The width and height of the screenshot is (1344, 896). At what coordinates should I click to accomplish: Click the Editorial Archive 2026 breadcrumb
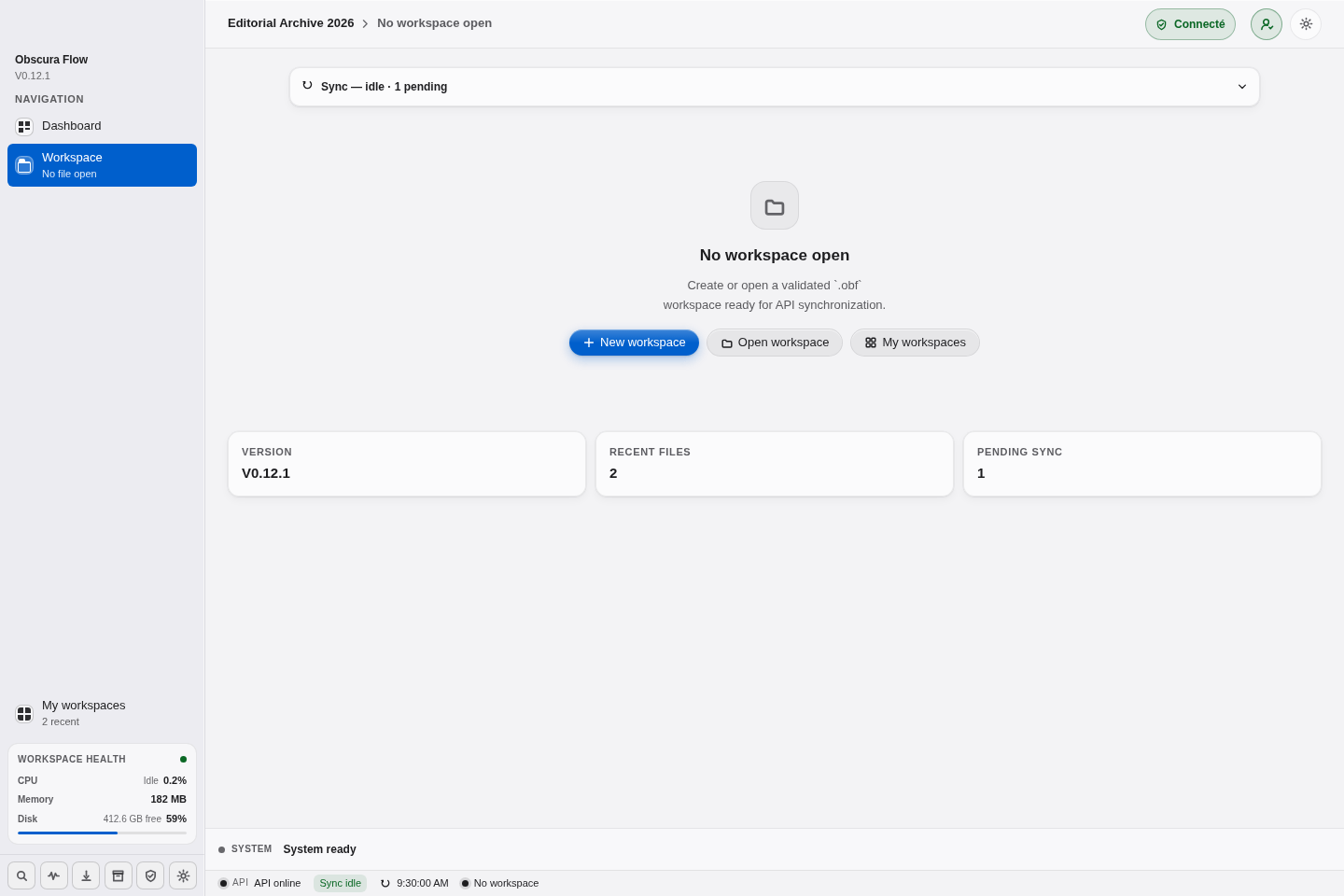tap(291, 23)
